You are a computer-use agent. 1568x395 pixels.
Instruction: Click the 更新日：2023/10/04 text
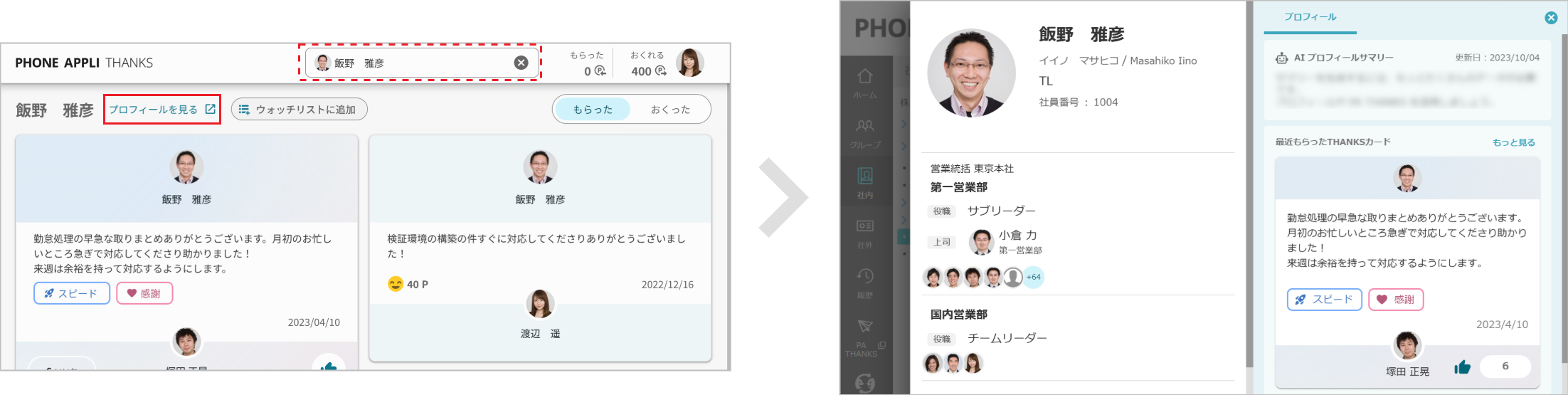[x=1497, y=58]
